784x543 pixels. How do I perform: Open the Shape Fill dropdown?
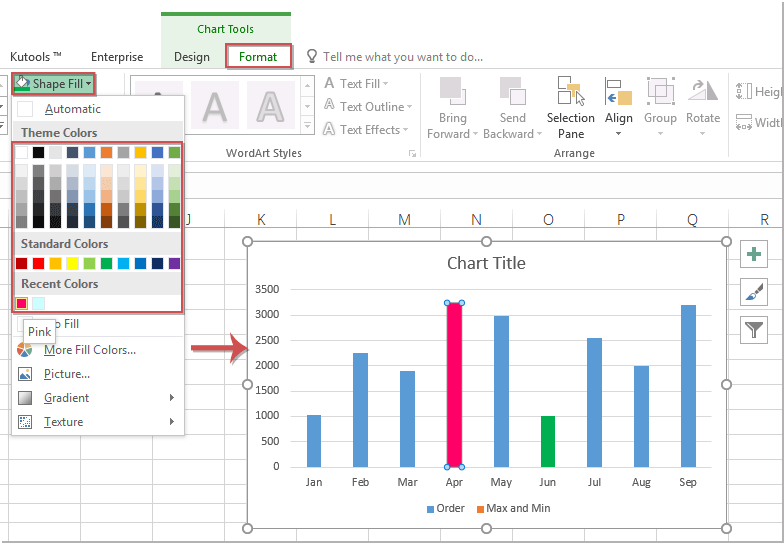(x=54, y=84)
